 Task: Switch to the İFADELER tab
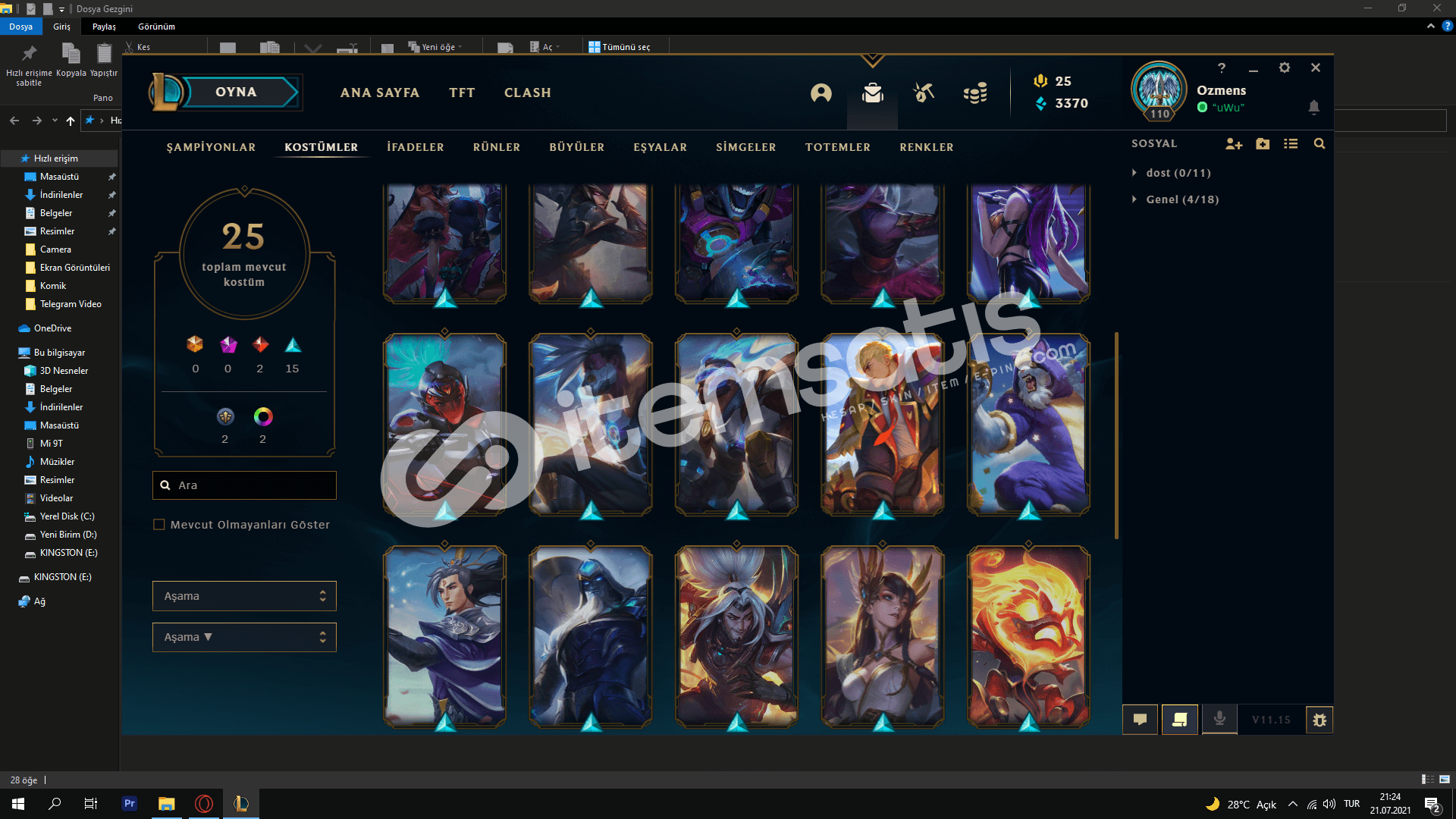[x=416, y=147]
